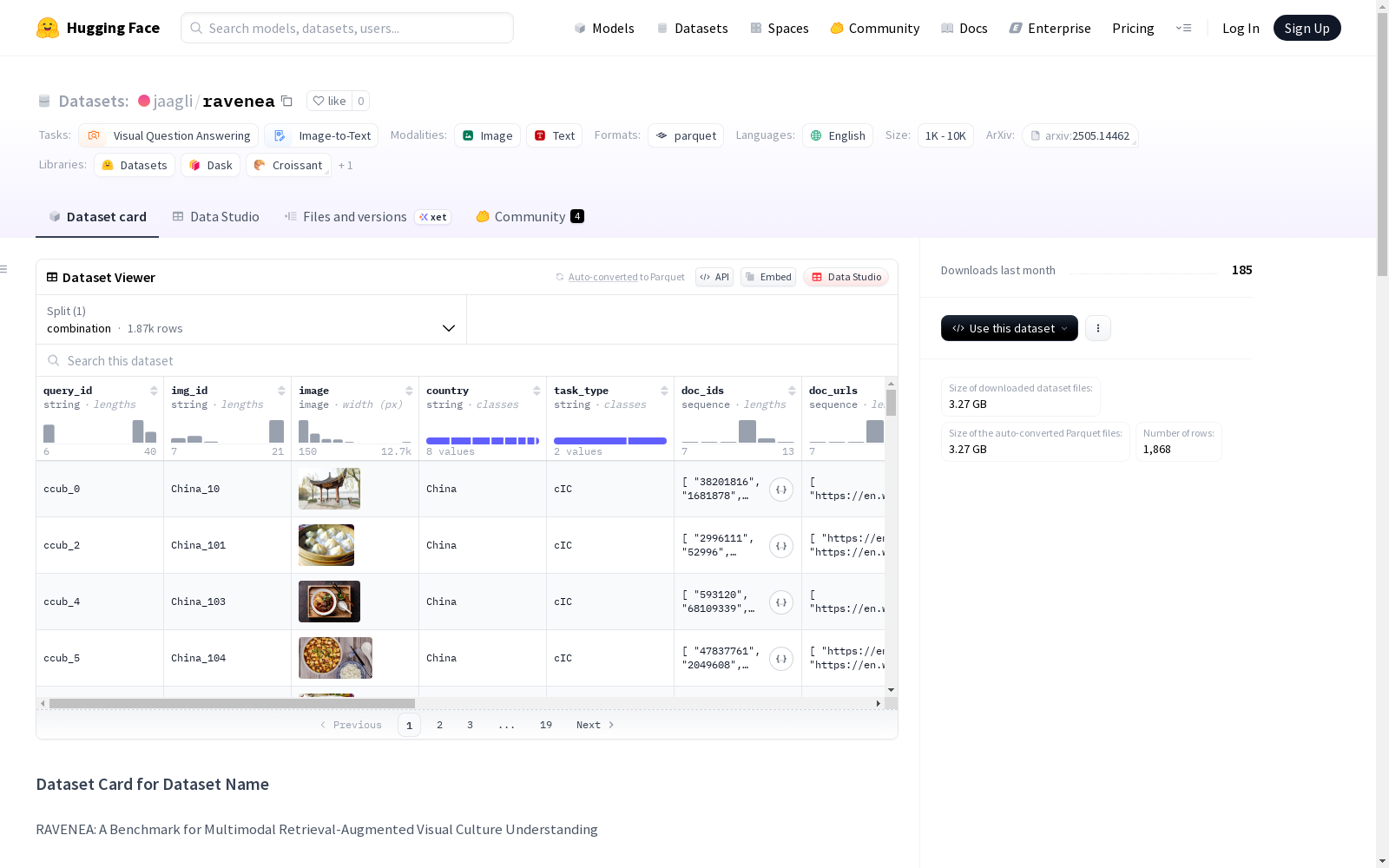Like the ravenea dataset
The image size is (1389, 868).
pyautogui.click(x=330, y=101)
